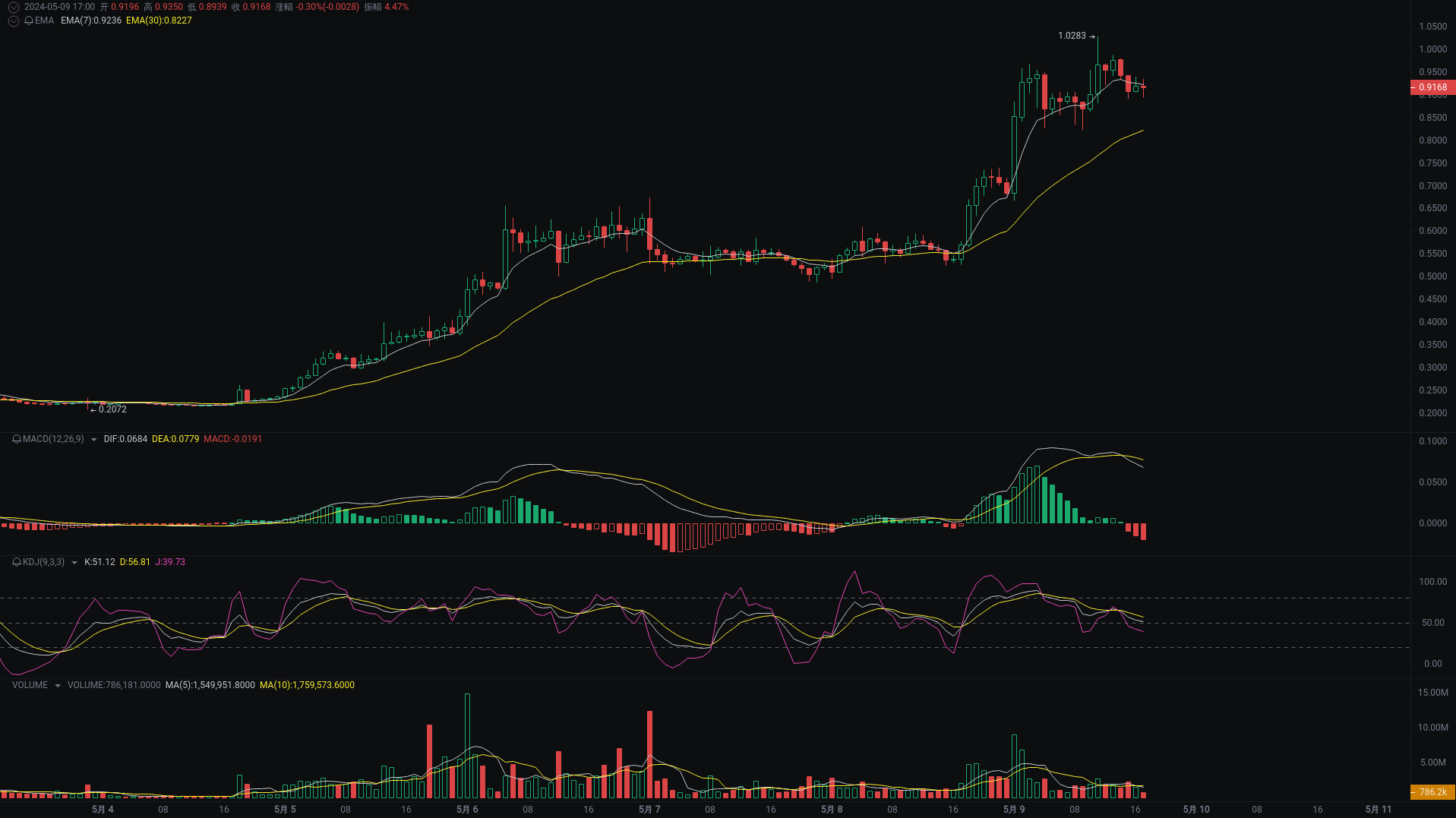Viewport: 1456px width, 818px height.
Task: Click the 0.9168 current price tag
Action: point(1432,87)
